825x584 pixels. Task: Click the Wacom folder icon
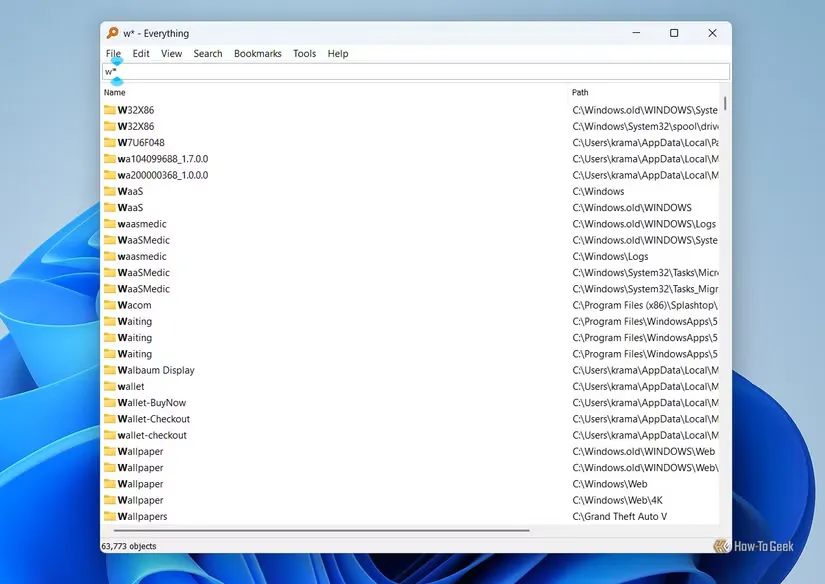point(111,304)
